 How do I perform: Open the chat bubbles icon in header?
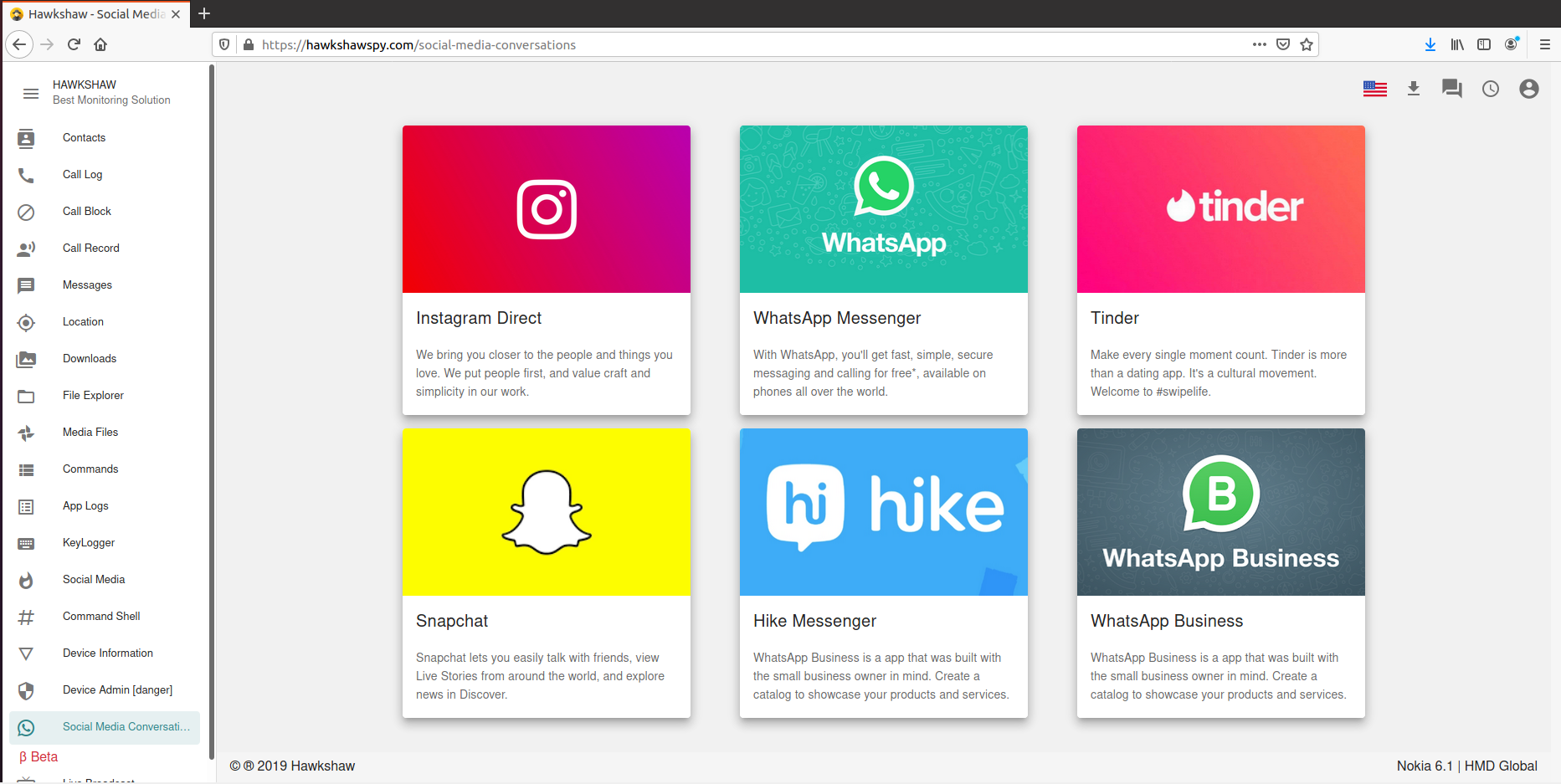[1452, 89]
